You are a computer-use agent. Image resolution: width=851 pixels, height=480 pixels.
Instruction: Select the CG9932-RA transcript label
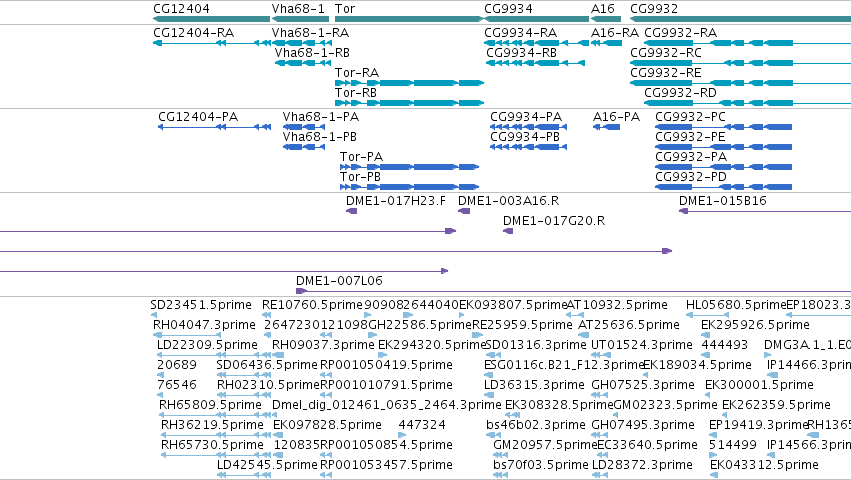coord(681,33)
